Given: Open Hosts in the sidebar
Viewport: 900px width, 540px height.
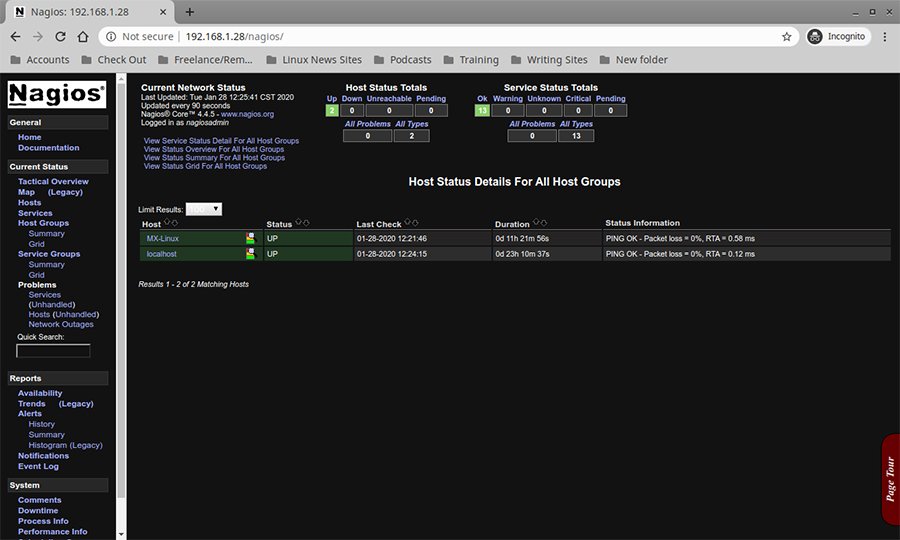Looking at the screenshot, I should click(29, 203).
